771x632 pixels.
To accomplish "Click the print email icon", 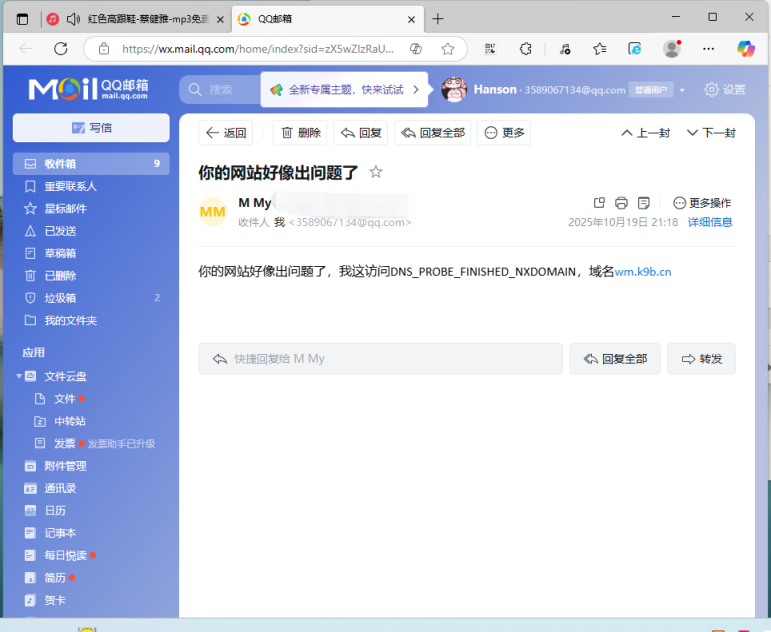I will point(621,203).
